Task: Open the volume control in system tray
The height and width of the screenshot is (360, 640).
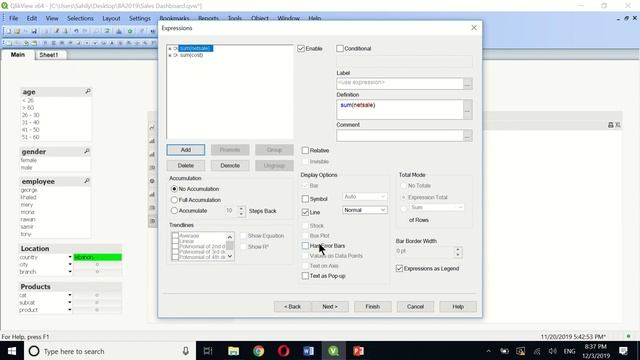Action: pyautogui.click(x=553, y=351)
